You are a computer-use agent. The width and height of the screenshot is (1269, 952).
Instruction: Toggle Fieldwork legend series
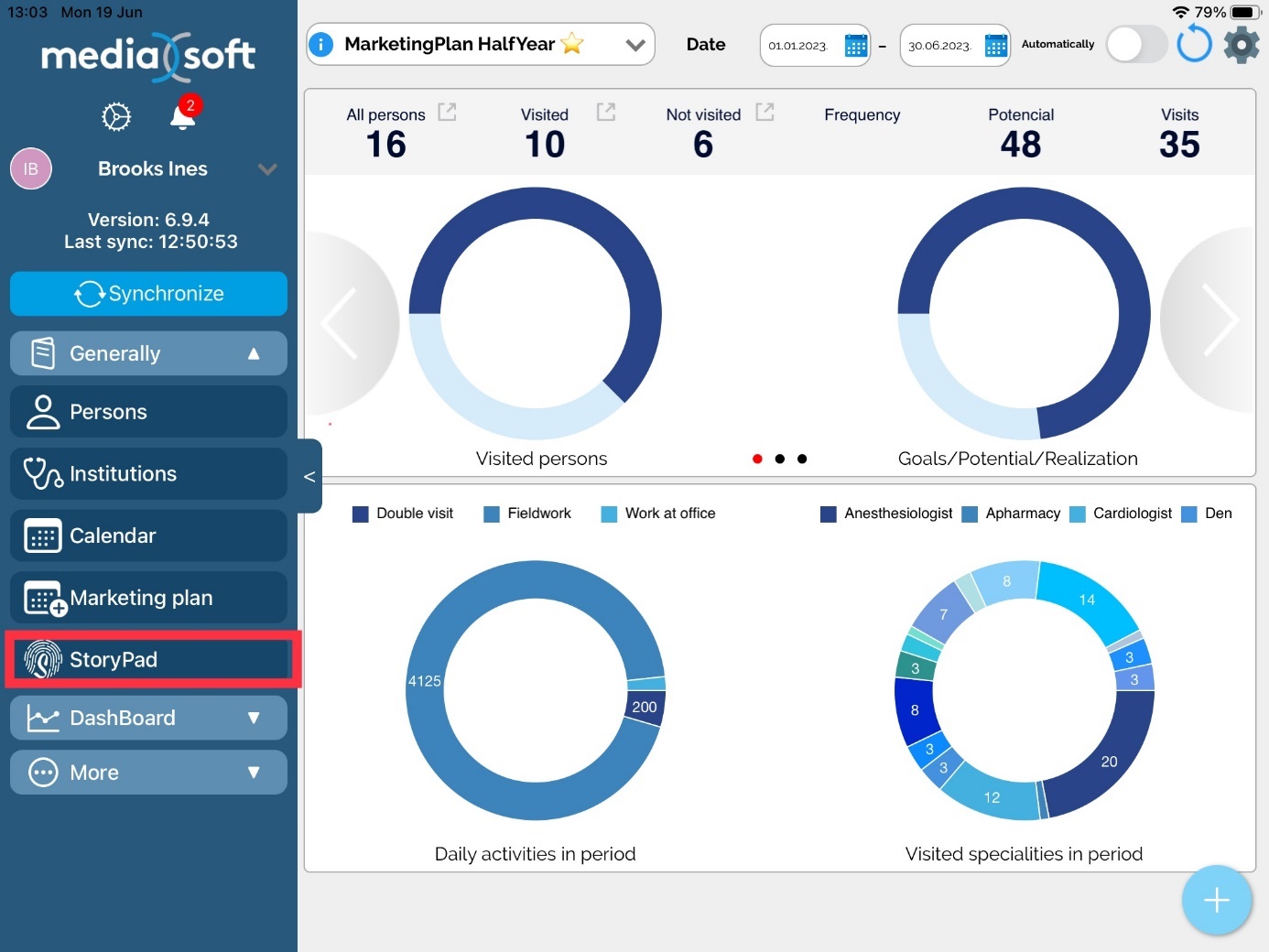point(527,514)
